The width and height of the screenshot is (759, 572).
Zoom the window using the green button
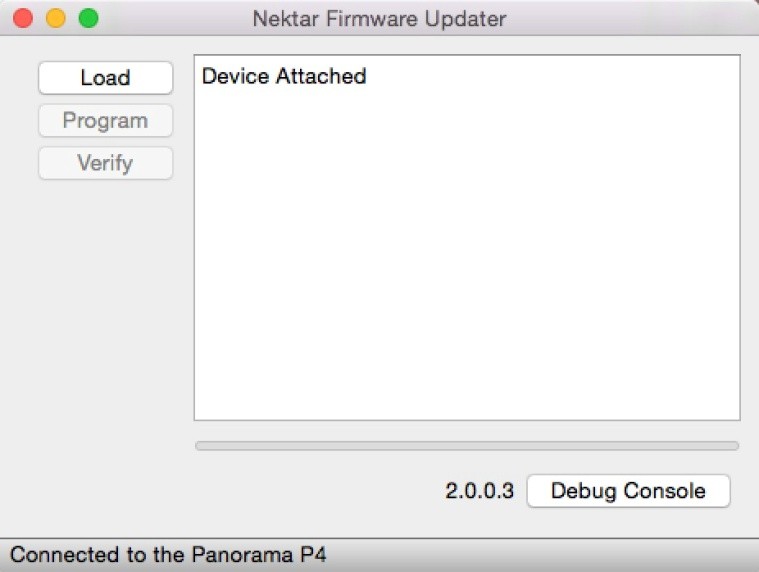point(88,18)
